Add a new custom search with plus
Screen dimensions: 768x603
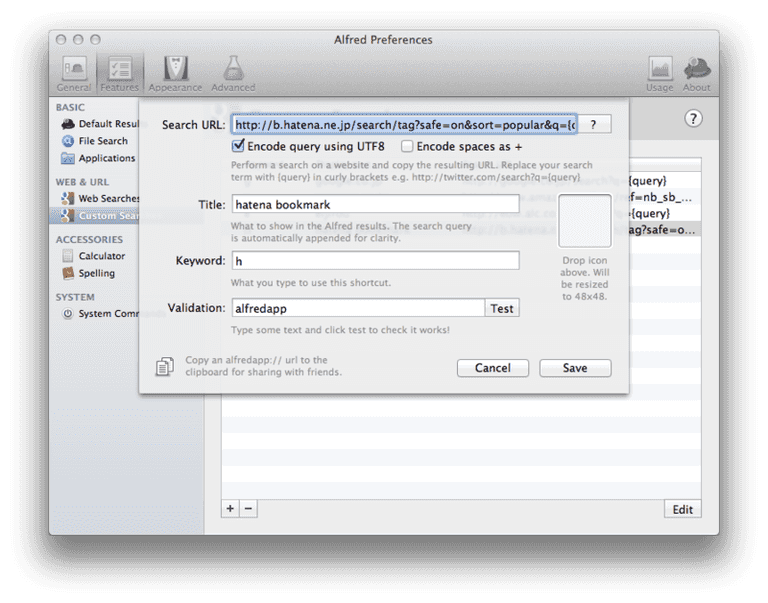pos(230,508)
